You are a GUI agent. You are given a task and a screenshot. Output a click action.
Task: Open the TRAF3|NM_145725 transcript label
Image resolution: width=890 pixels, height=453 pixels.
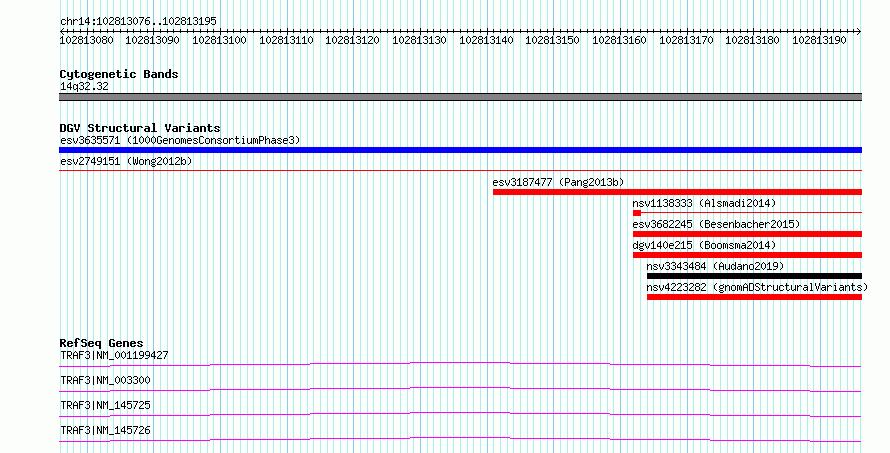click(105, 405)
